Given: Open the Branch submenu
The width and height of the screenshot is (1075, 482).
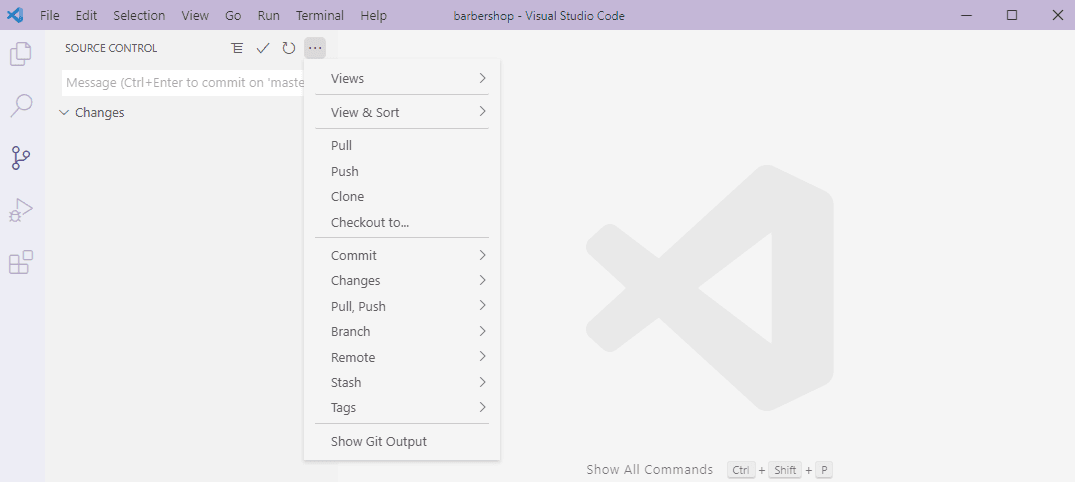Looking at the screenshot, I should click(402, 331).
